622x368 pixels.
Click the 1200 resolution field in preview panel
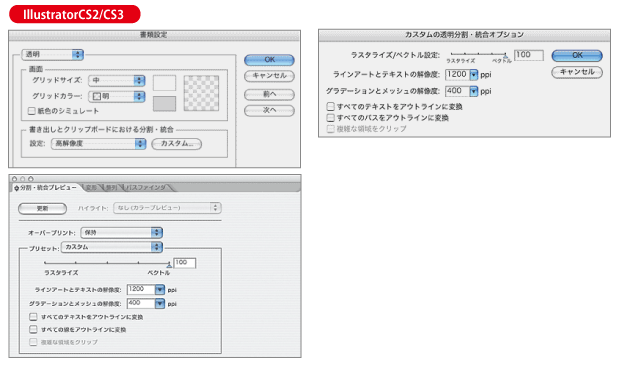click(141, 290)
